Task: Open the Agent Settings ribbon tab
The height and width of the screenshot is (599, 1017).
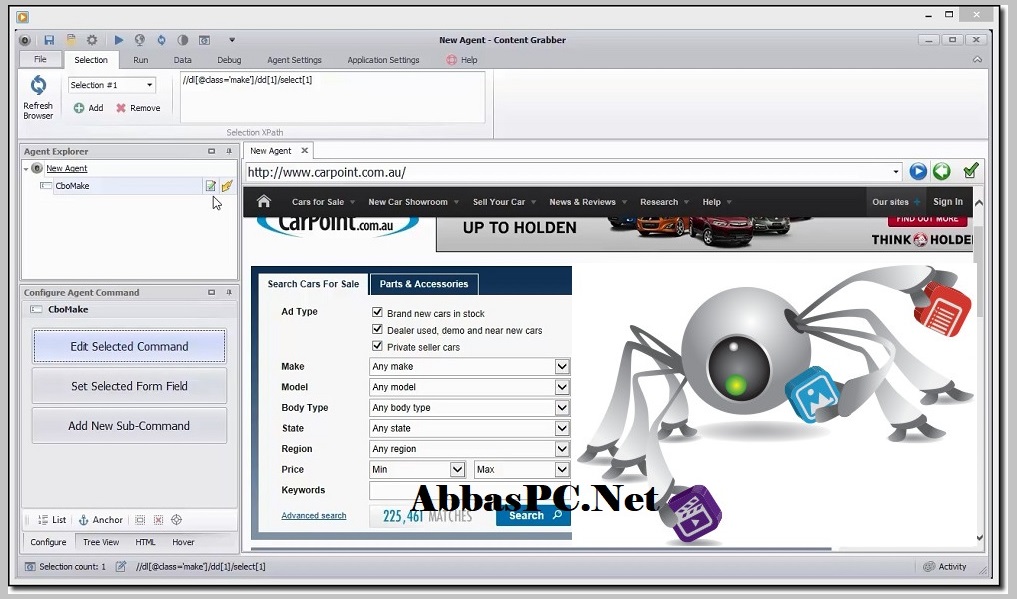Action: point(294,60)
